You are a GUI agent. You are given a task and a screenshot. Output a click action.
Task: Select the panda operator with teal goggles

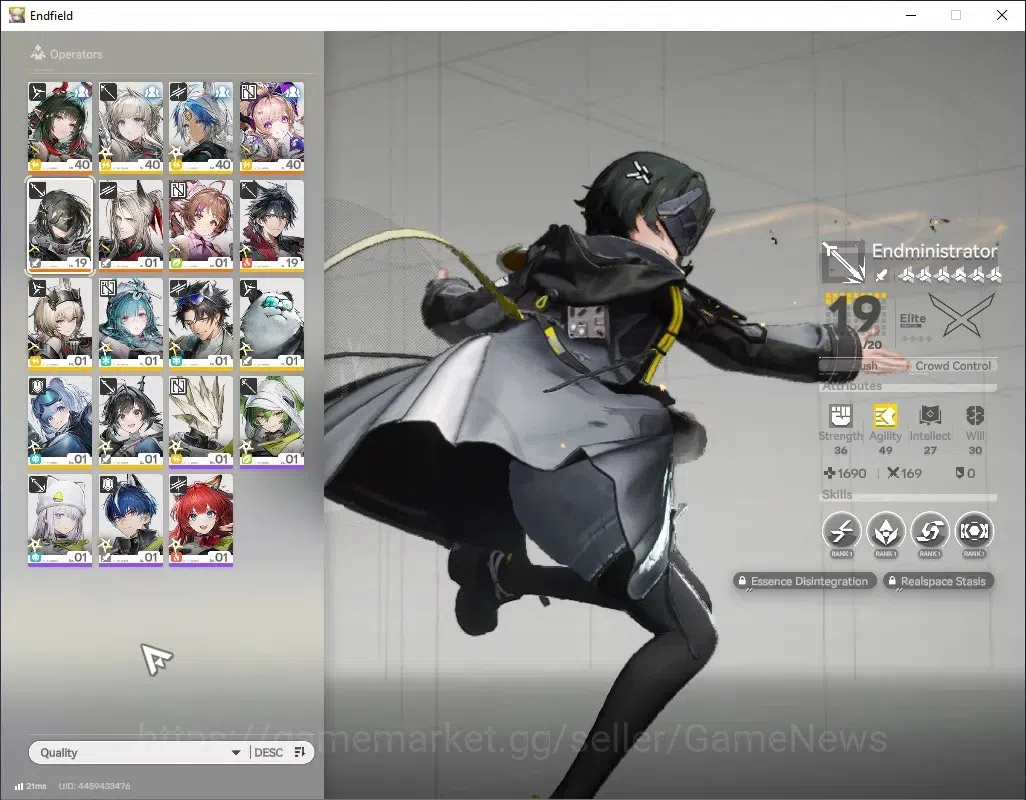272,324
